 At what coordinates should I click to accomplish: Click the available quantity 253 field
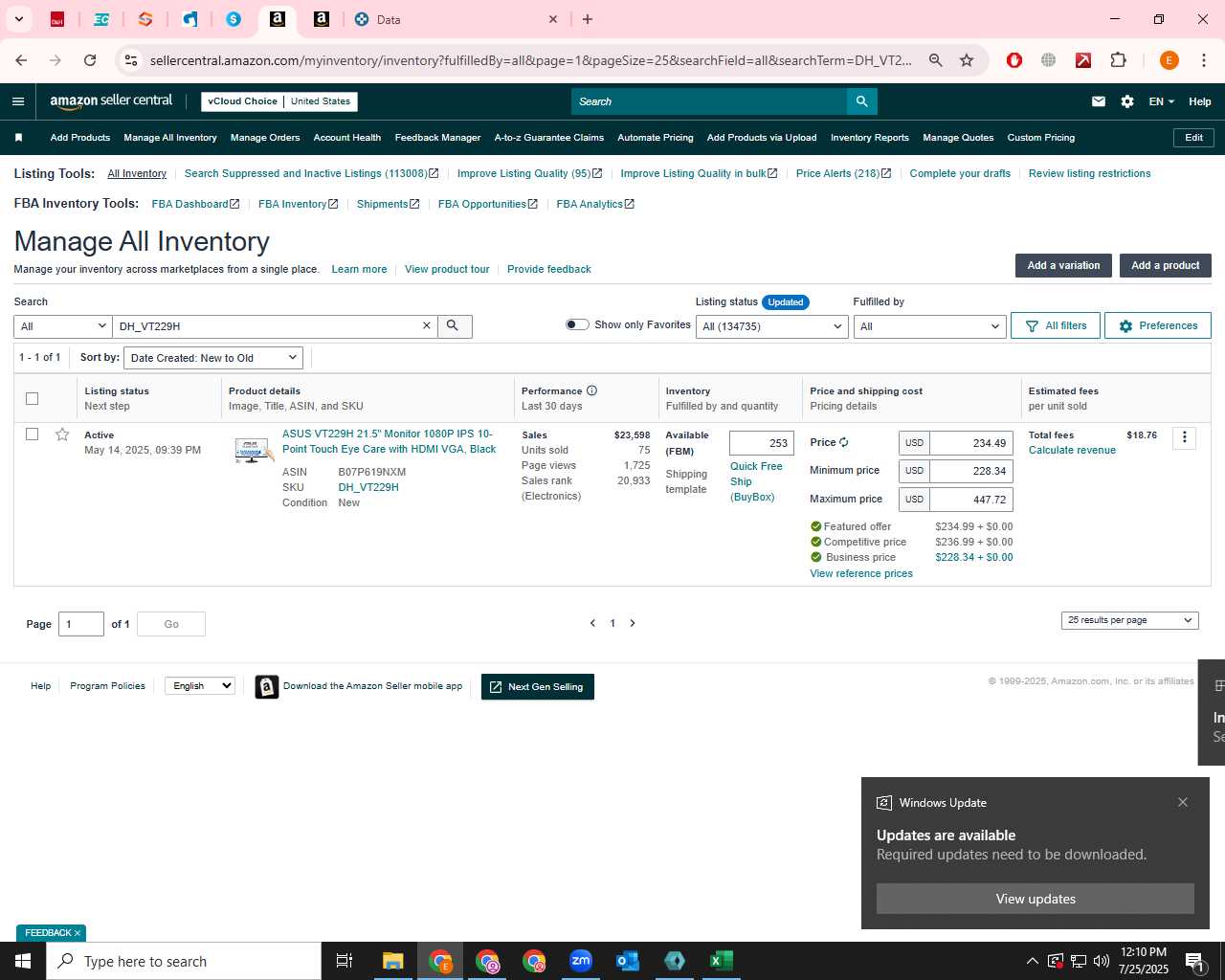[762, 443]
